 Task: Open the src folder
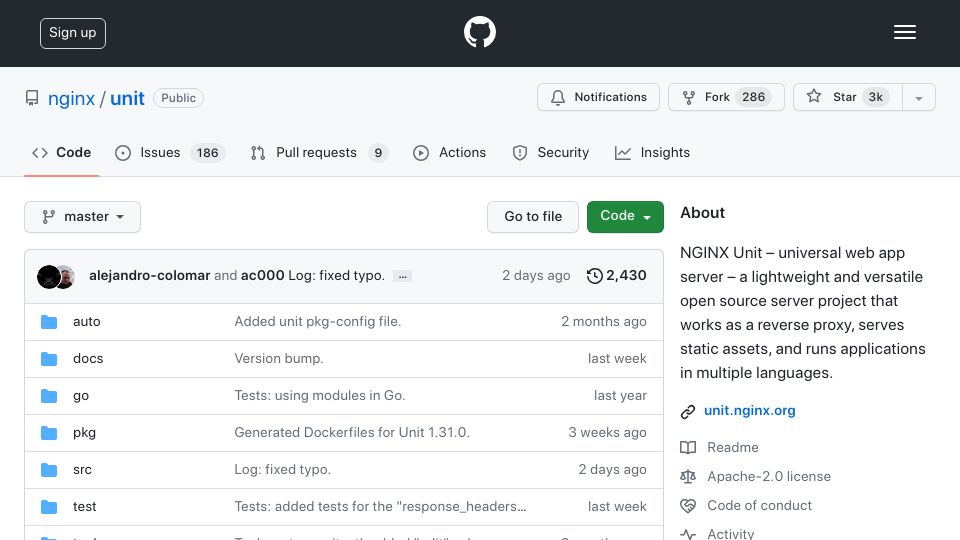point(82,470)
